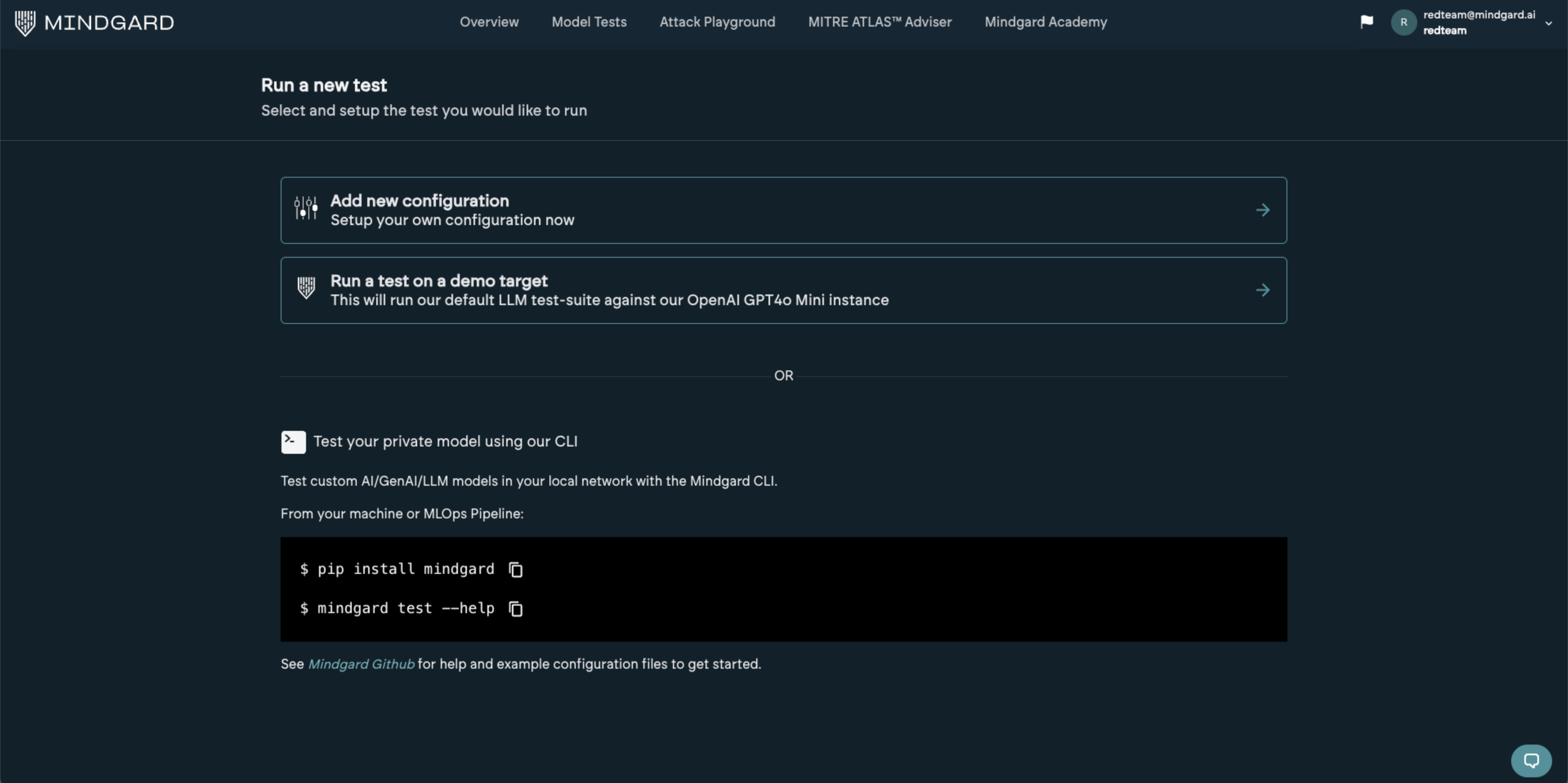Switch to Model Tests tab
This screenshot has width=1568, height=783.
[x=589, y=22]
